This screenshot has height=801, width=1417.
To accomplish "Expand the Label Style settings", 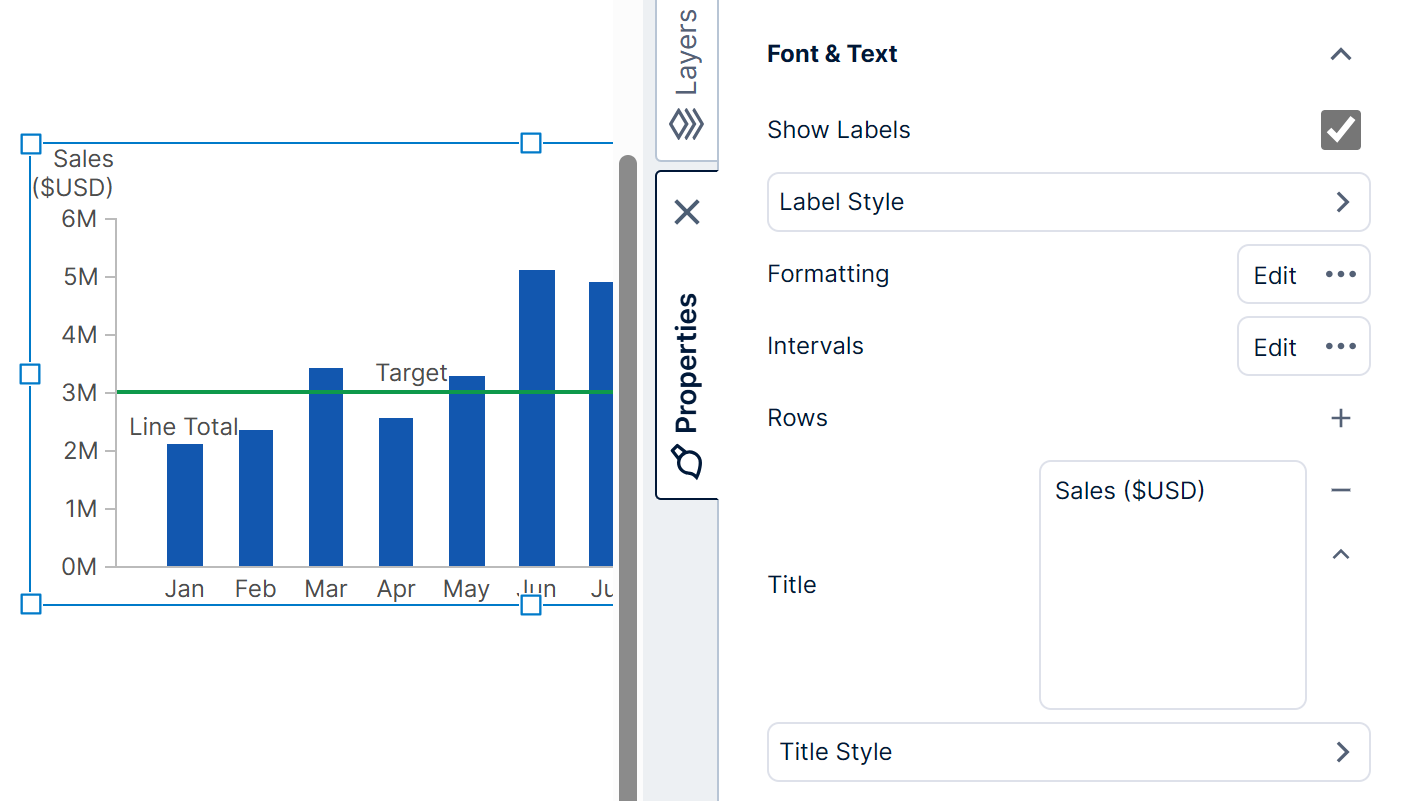I will point(1068,202).
